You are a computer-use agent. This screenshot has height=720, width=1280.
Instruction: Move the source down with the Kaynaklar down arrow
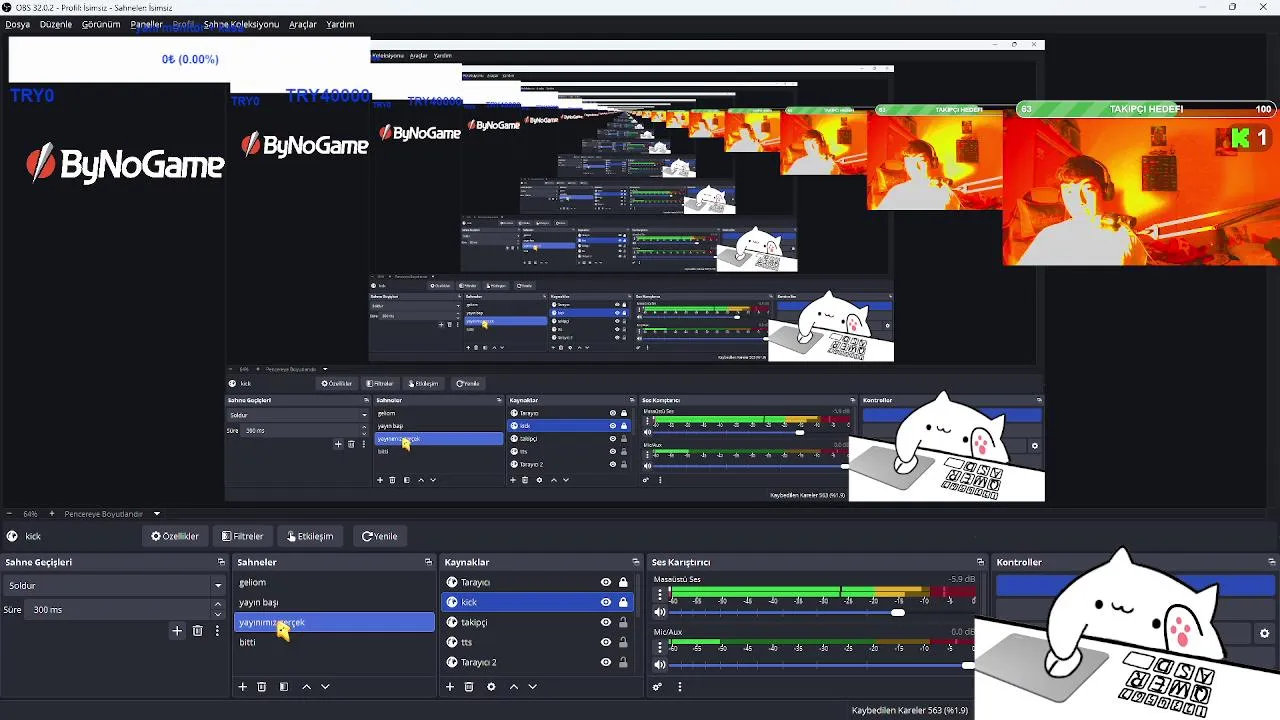coord(532,687)
